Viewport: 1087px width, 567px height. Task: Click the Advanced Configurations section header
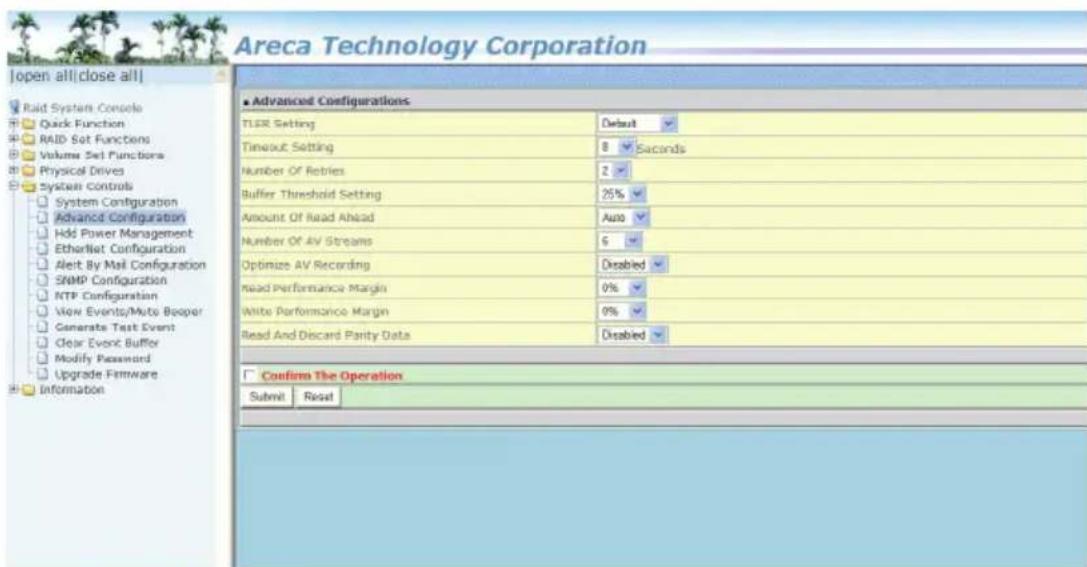(x=330, y=101)
